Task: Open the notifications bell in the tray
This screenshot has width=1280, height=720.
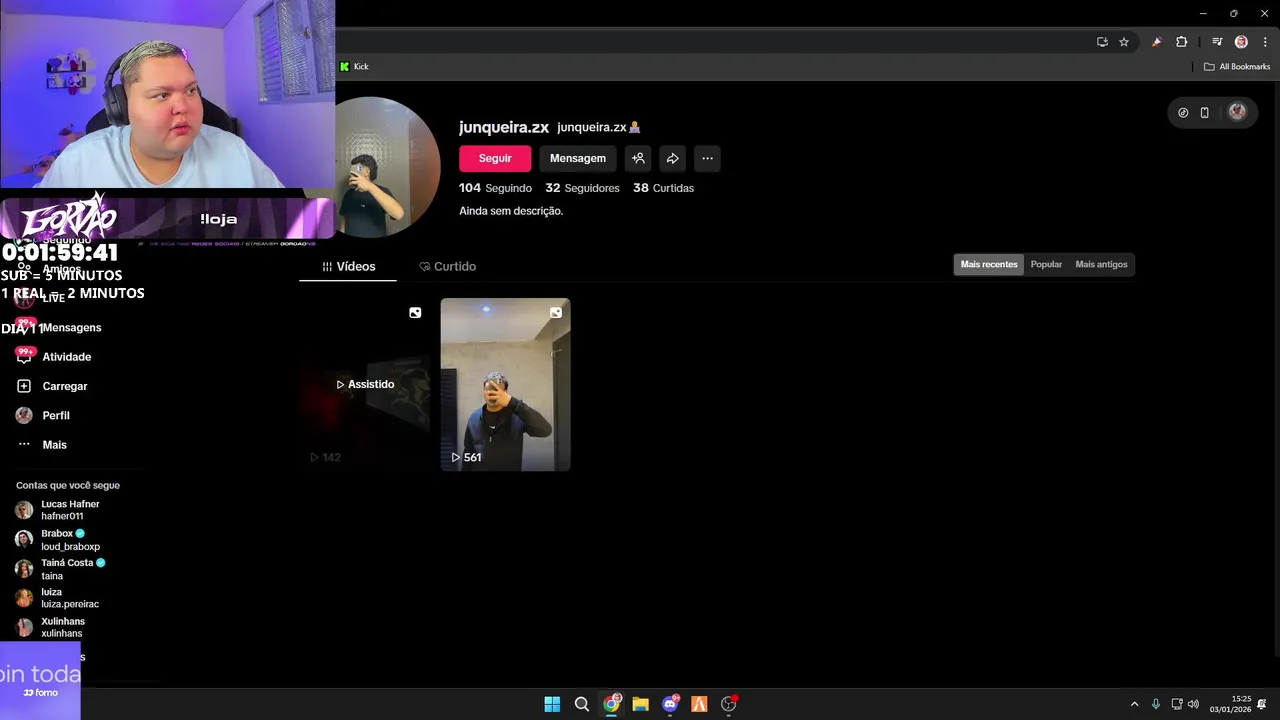Action: click(x=1262, y=704)
